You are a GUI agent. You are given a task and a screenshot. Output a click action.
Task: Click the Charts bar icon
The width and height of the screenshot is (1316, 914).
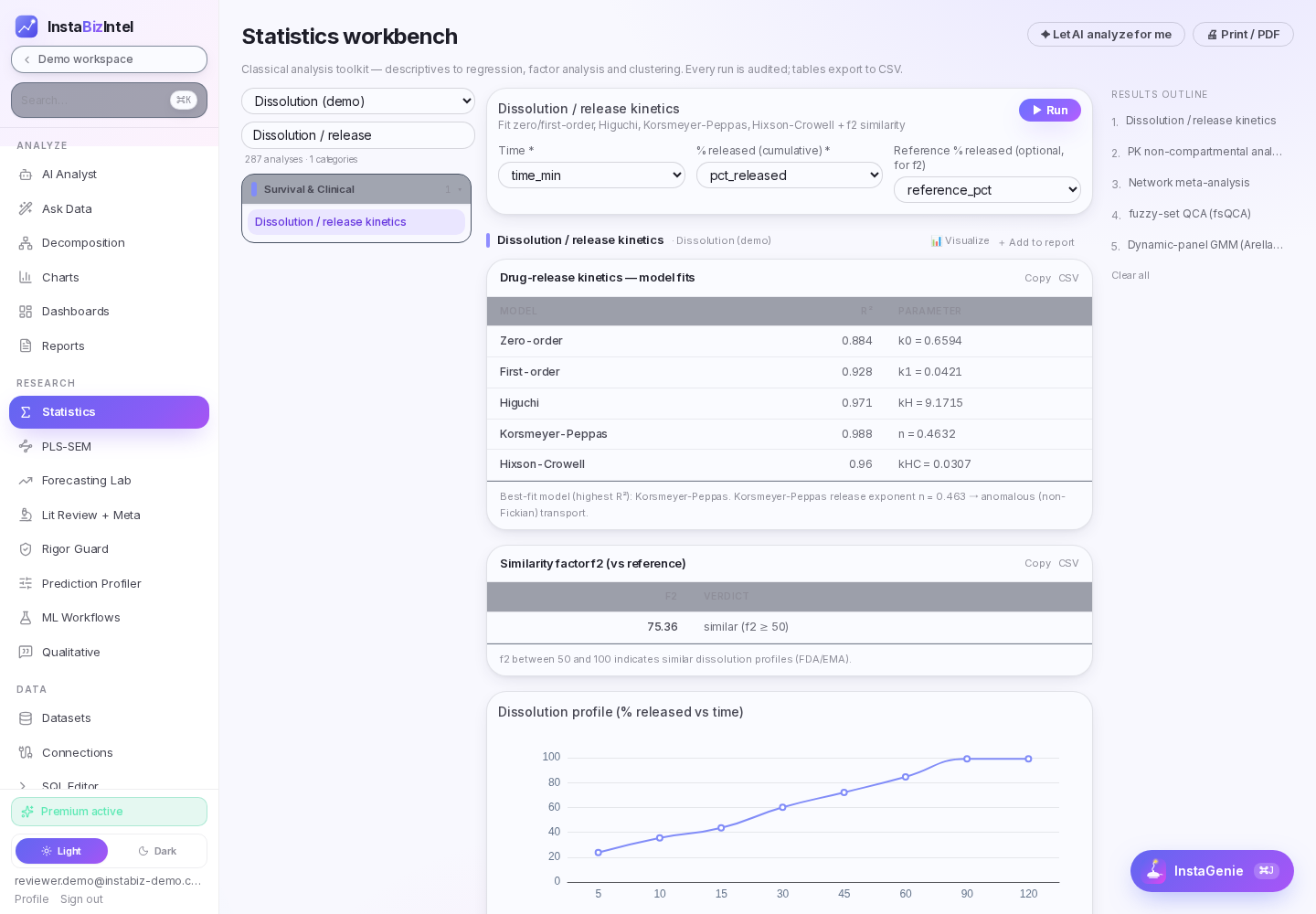coord(26,277)
